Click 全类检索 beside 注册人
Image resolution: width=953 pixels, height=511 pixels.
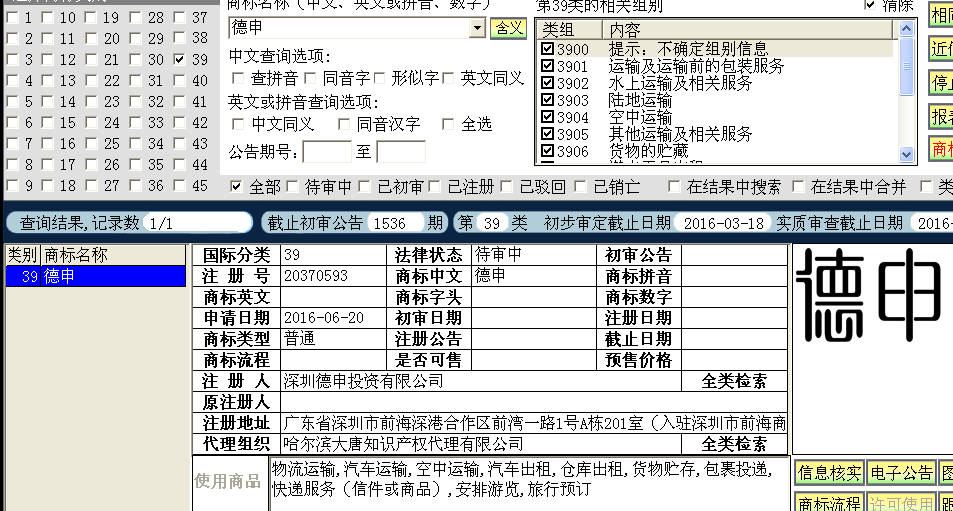(x=734, y=381)
